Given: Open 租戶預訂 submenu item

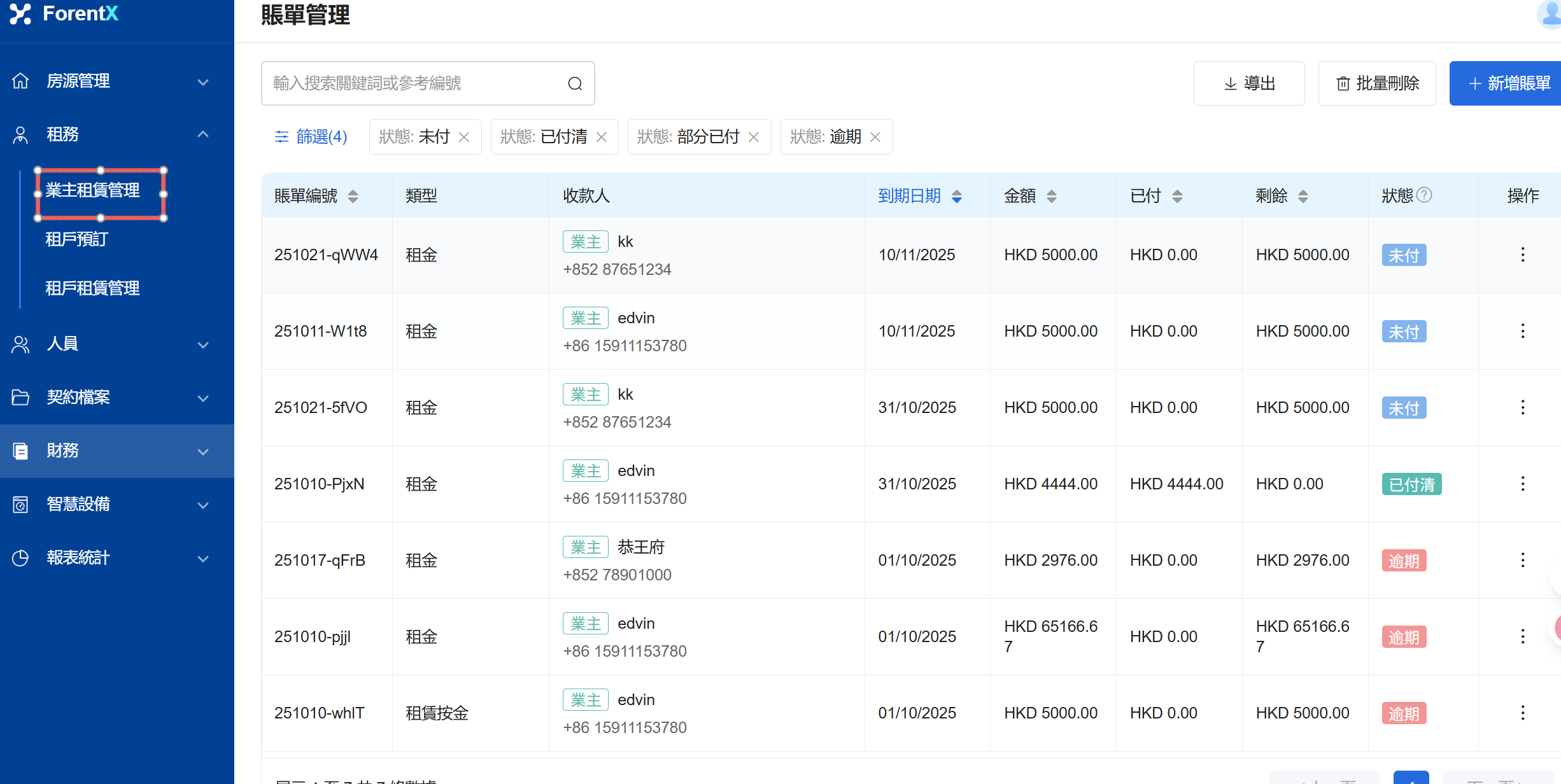Looking at the screenshot, I should (77, 239).
